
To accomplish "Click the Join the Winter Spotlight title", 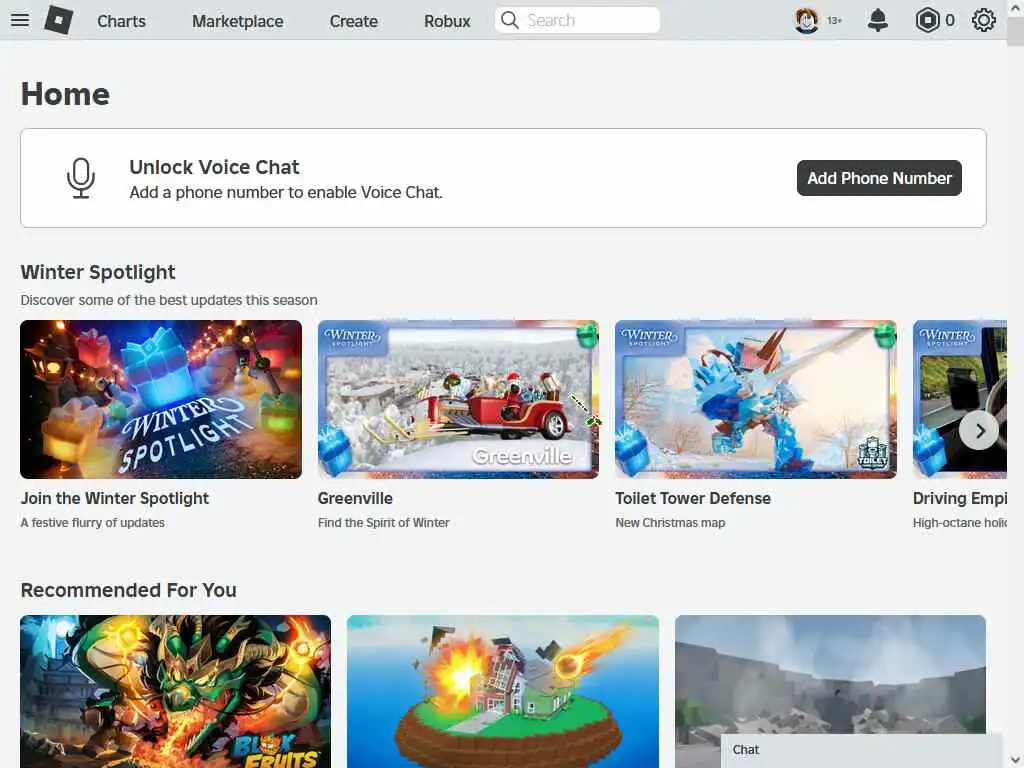I will pyautogui.click(x=115, y=498).
